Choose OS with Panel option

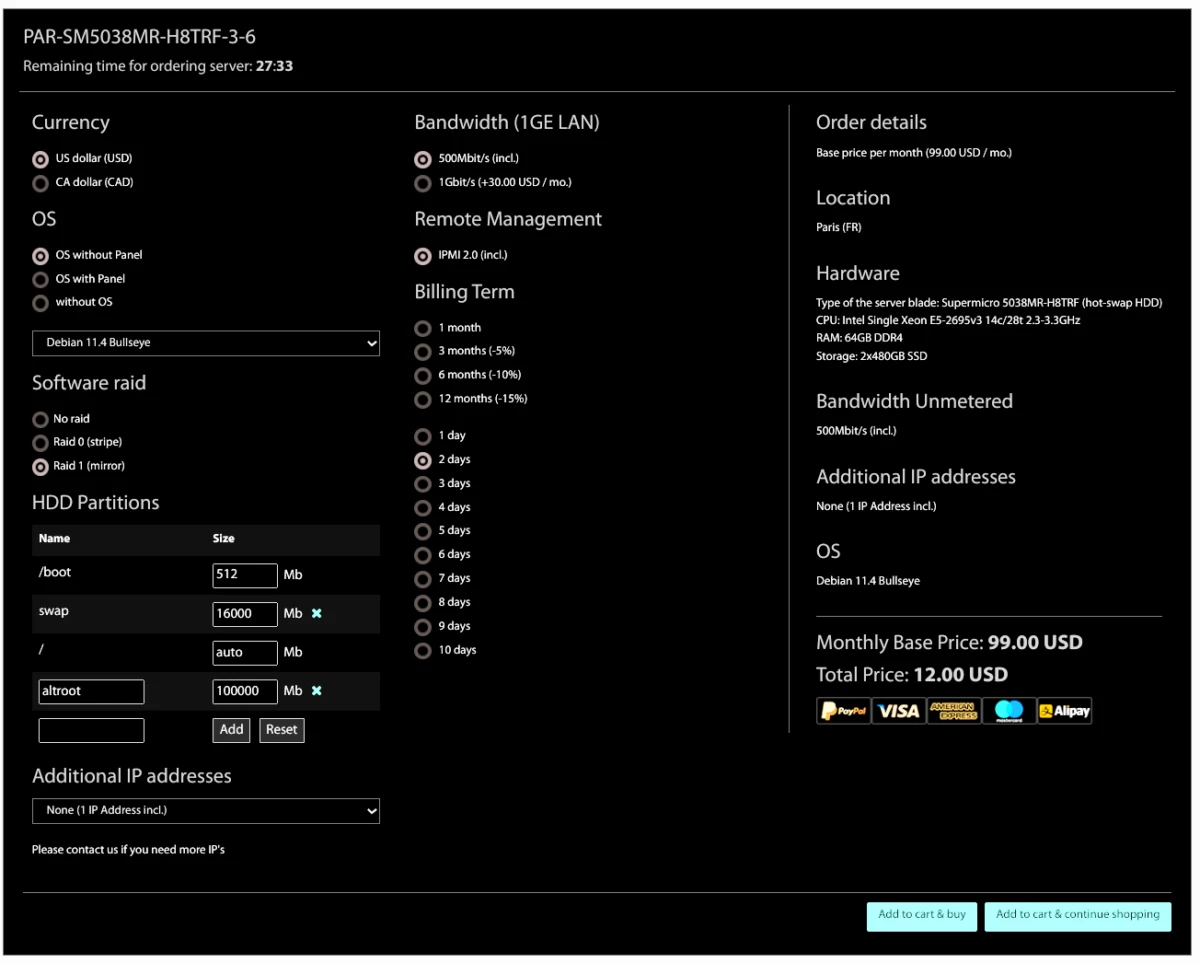(40, 279)
